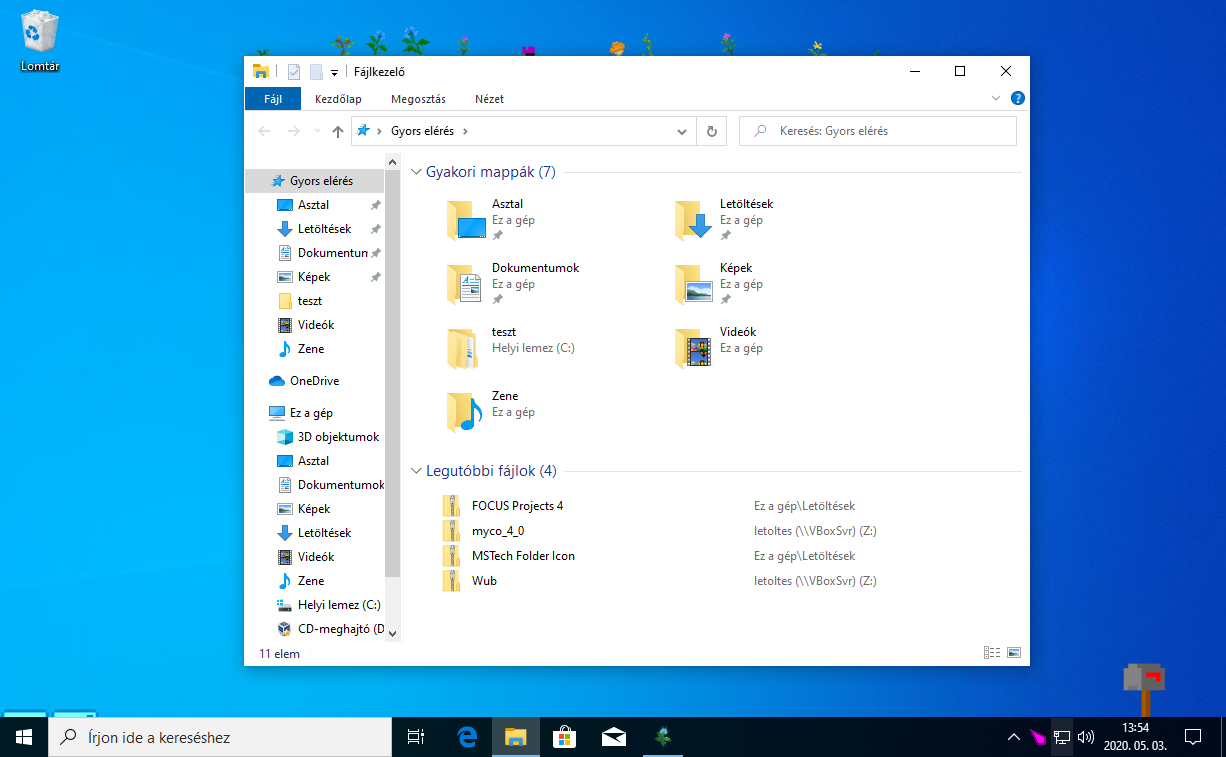Open the Fájl menu
The height and width of the screenshot is (757, 1226).
coord(272,98)
